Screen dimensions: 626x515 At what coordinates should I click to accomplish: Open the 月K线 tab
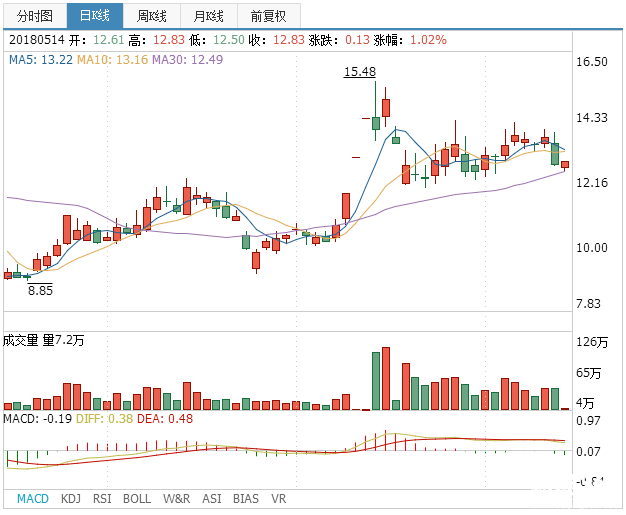click(x=209, y=16)
